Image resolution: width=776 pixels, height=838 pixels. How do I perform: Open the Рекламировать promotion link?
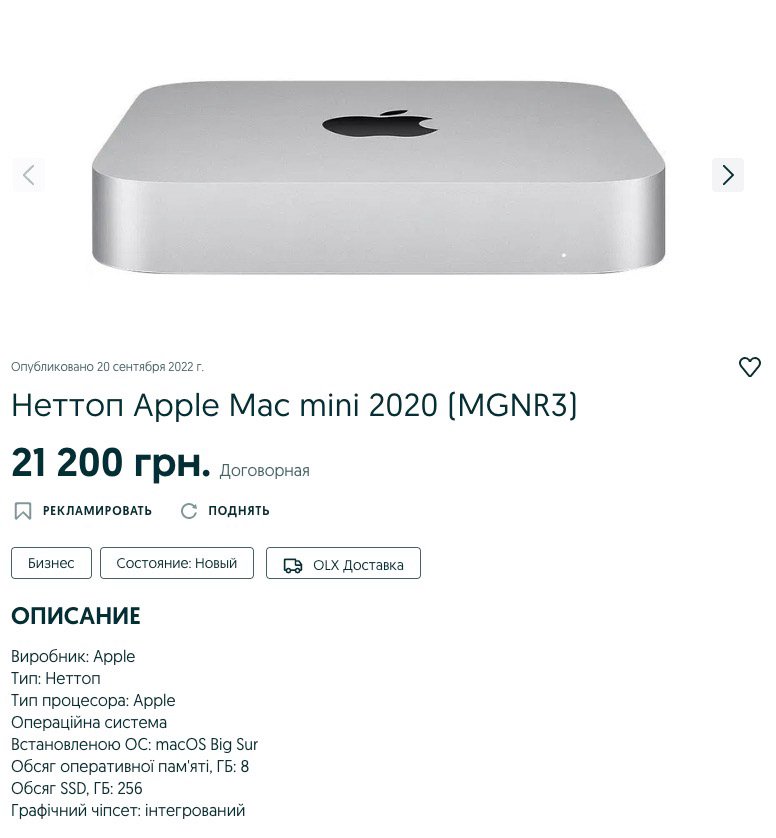pos(97,510)
